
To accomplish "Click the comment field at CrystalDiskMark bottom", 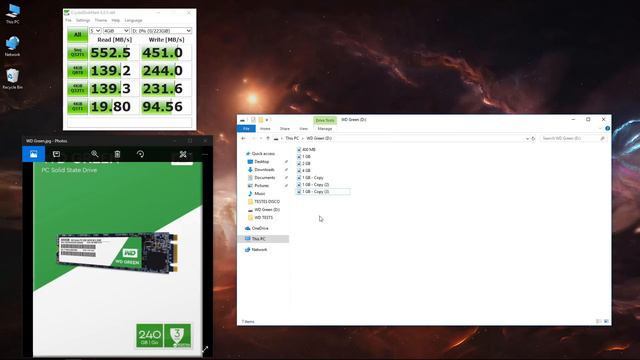I will (129, 122).
